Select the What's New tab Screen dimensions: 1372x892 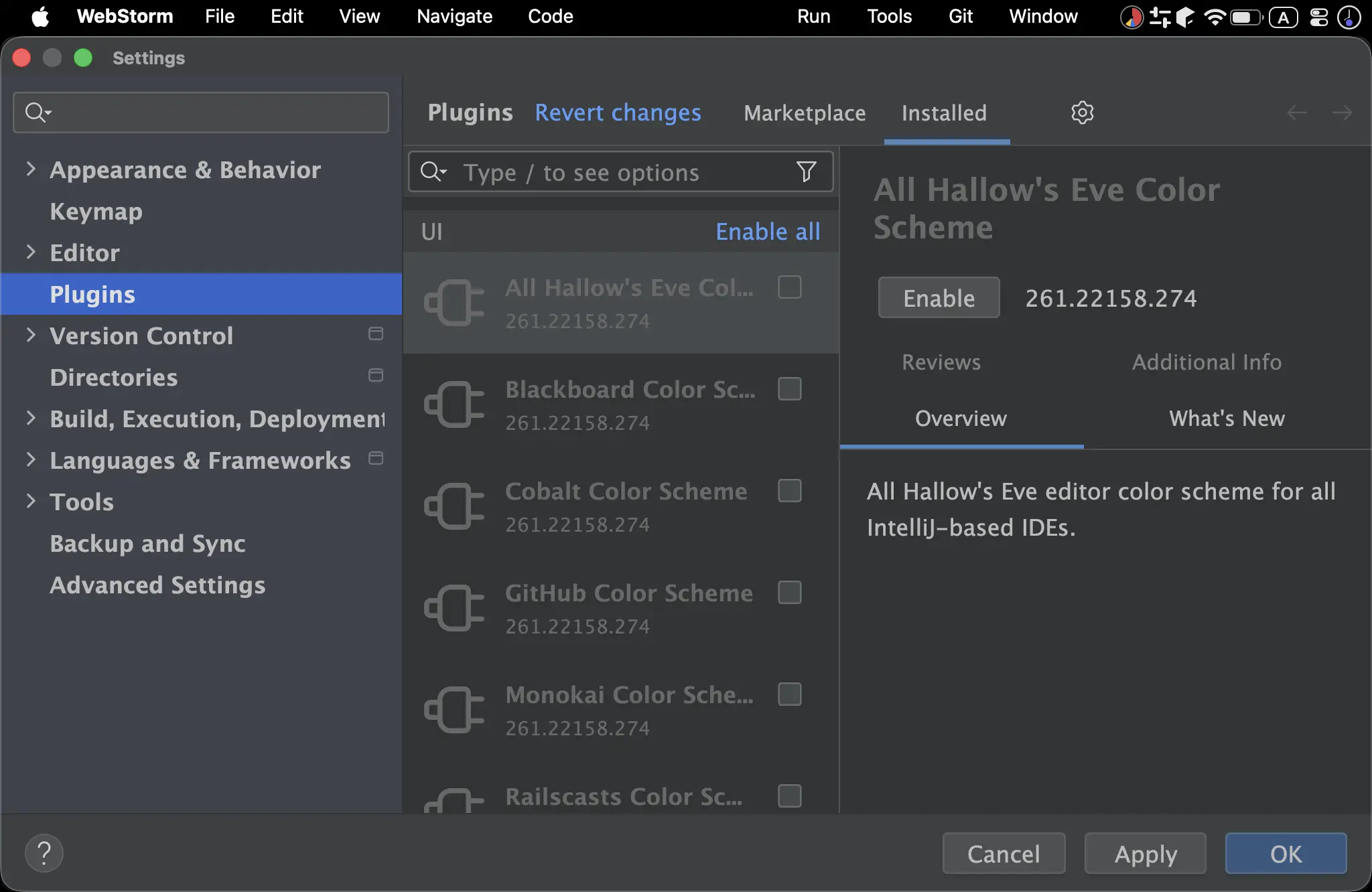click(x=1227, y=418)
